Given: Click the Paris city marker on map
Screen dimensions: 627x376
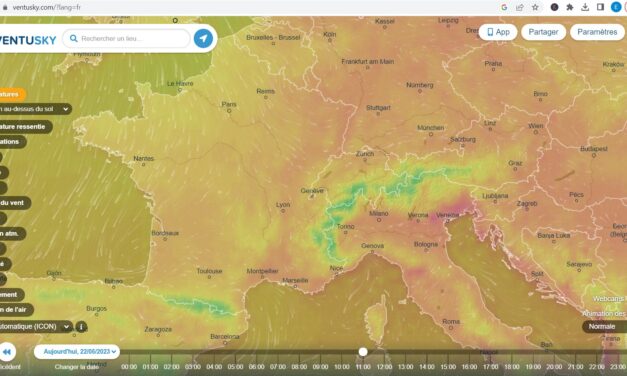Looking at the screenshot, I should pyautogui.click(x=229, y=111).
